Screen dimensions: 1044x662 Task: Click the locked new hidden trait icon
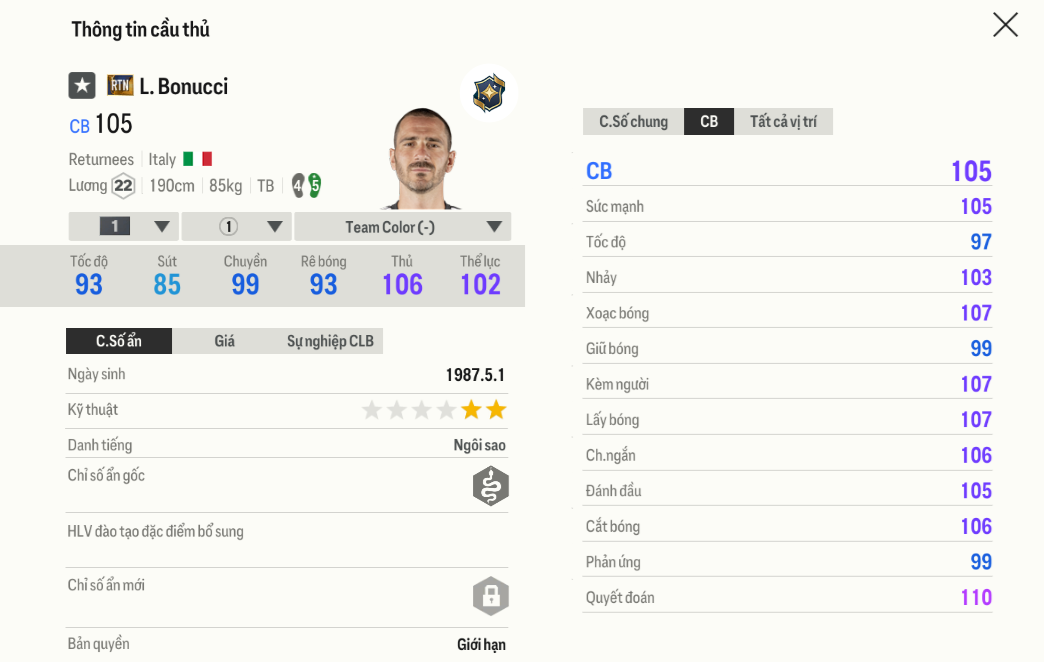[490, 597]
